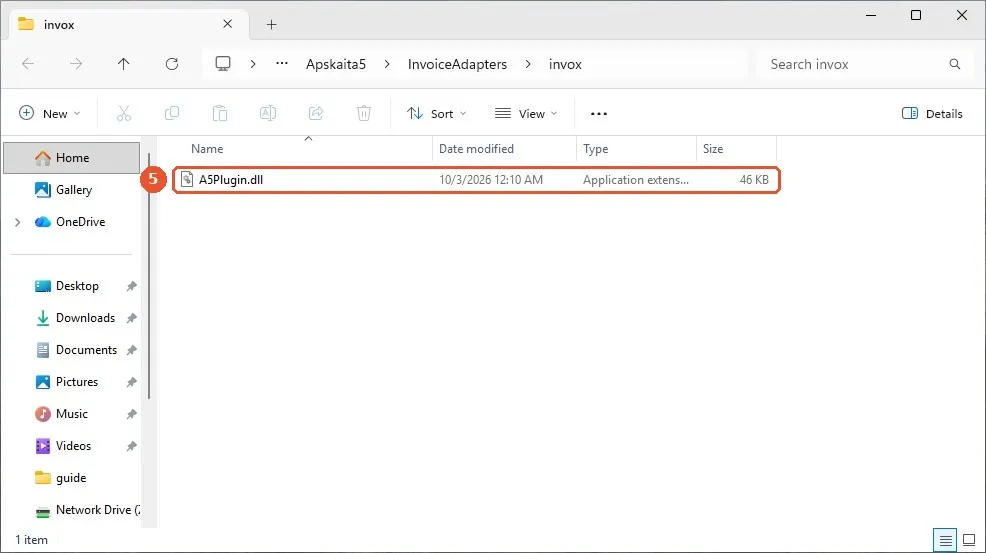Sort by Date modified column
This screenshot has width=986, height=553.
pos(476,149)
